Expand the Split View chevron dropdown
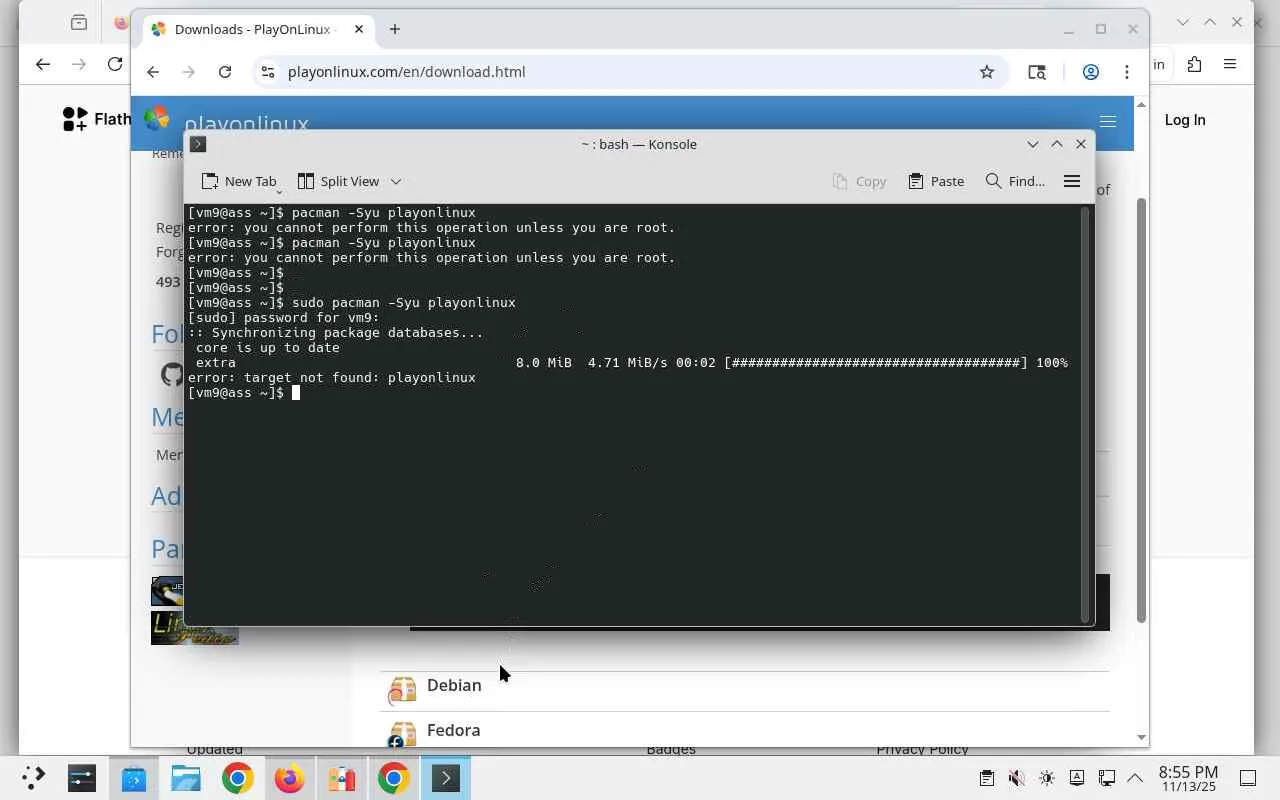Image resolution: width=1280 pixels, height=800 pixels. tap(396, 181)
